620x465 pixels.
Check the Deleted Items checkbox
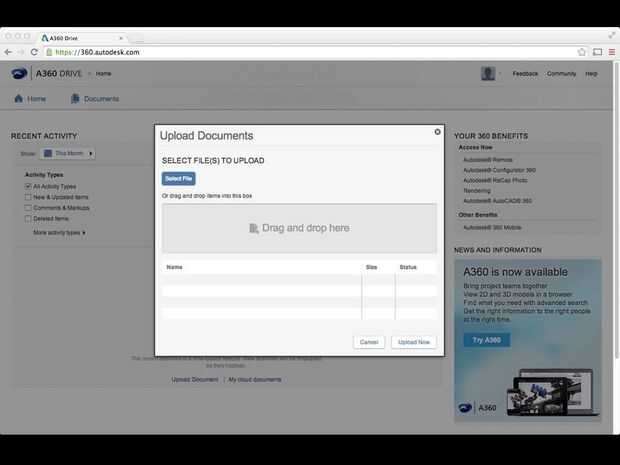(28, 218)
